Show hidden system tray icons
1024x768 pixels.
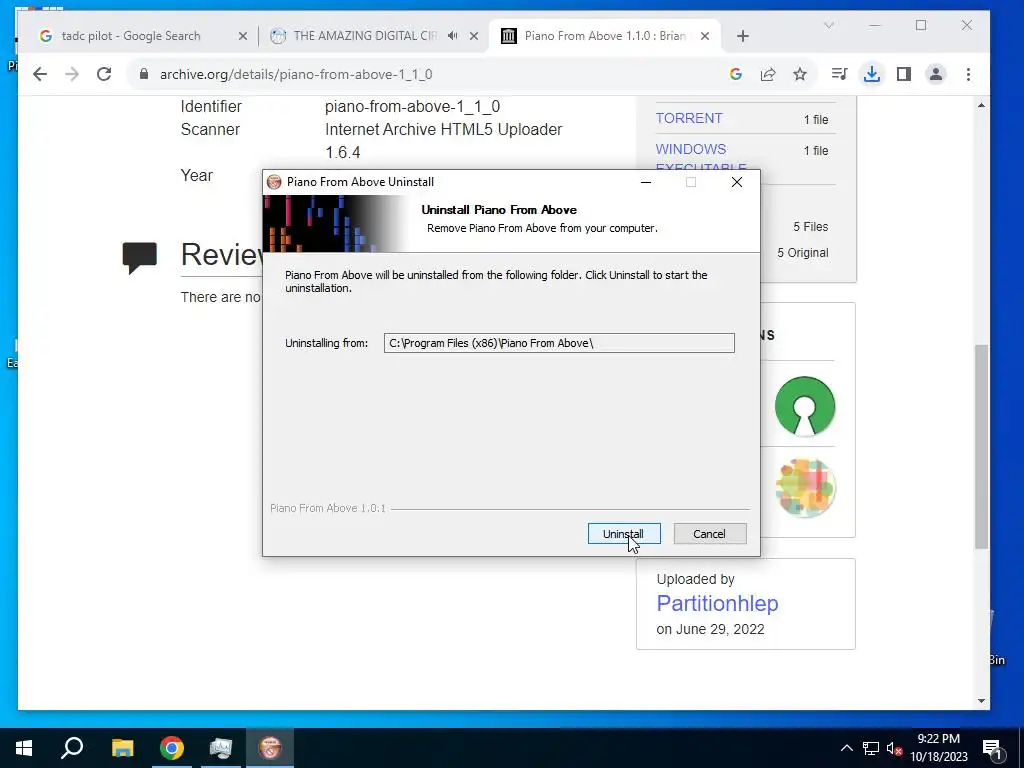pyautogui.click(x=846, y=748)
